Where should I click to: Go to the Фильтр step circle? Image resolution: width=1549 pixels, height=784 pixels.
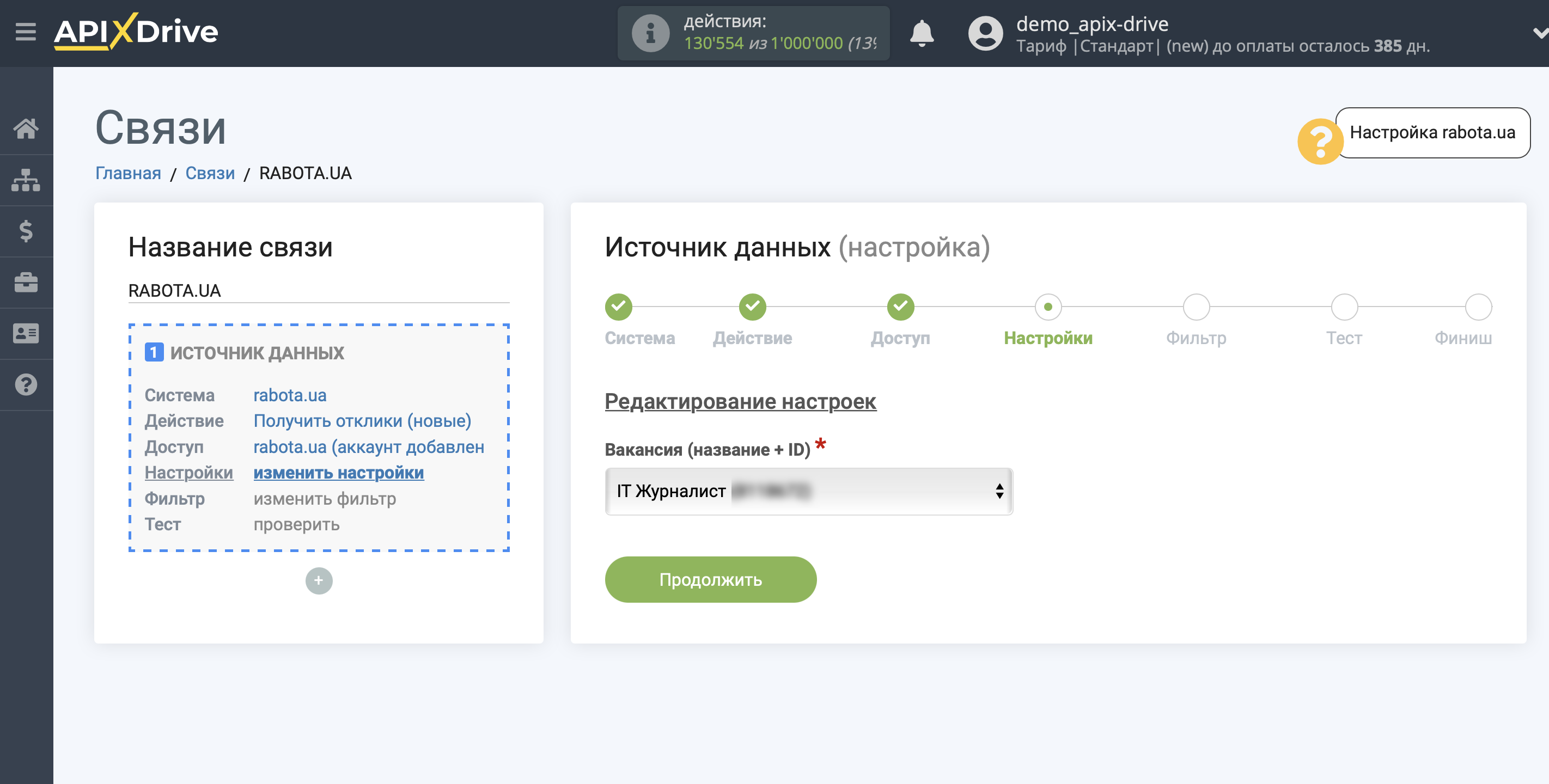tap(1196, 307)
